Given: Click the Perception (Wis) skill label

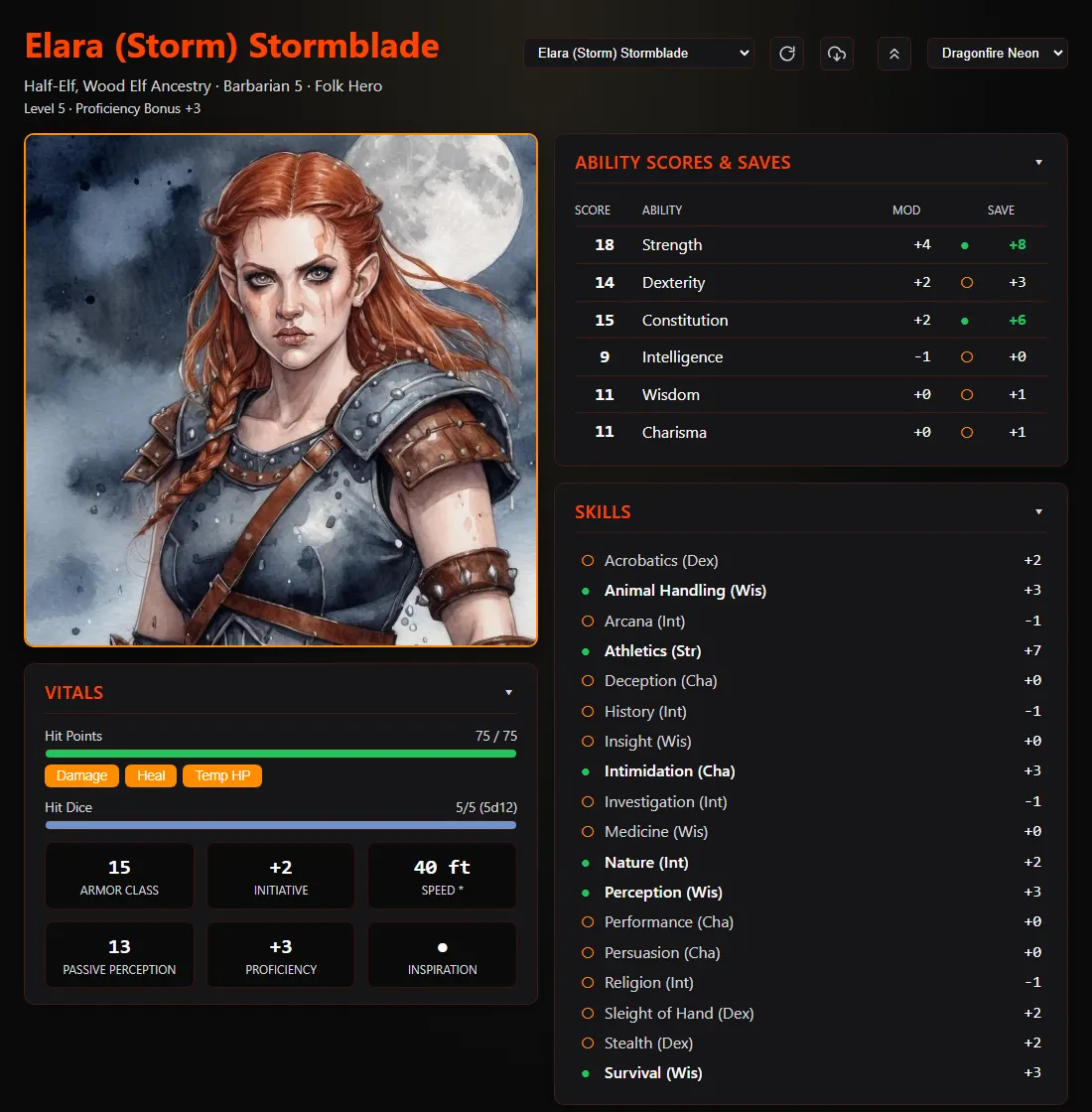Looking at the screenshot, I should point(663,893).
